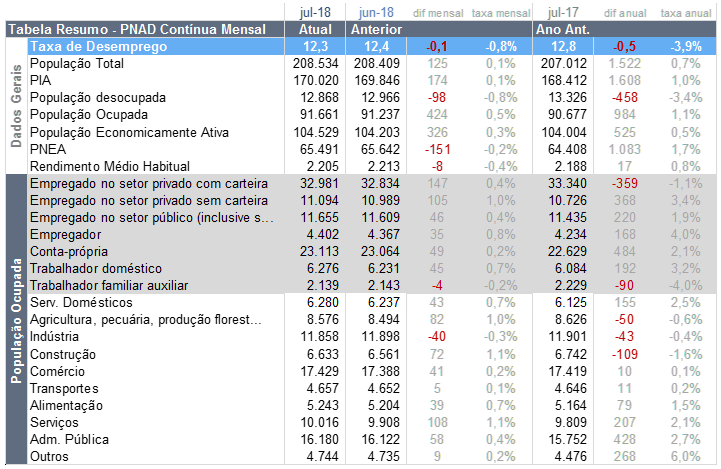This screenshot has width=721, height=469.
Task: Click the -98 monthly difference cell
Action: [x=437, y=97]
